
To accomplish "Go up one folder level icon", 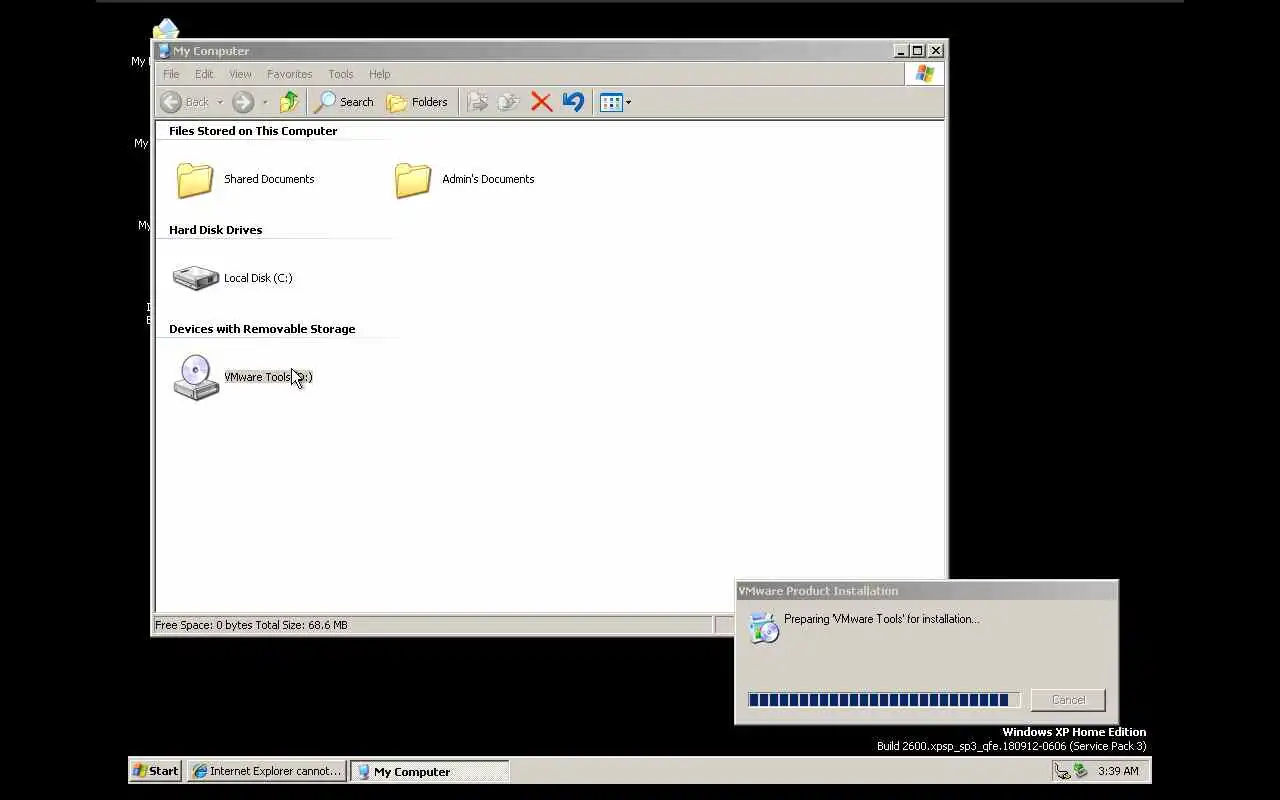I will click(289, 102).
